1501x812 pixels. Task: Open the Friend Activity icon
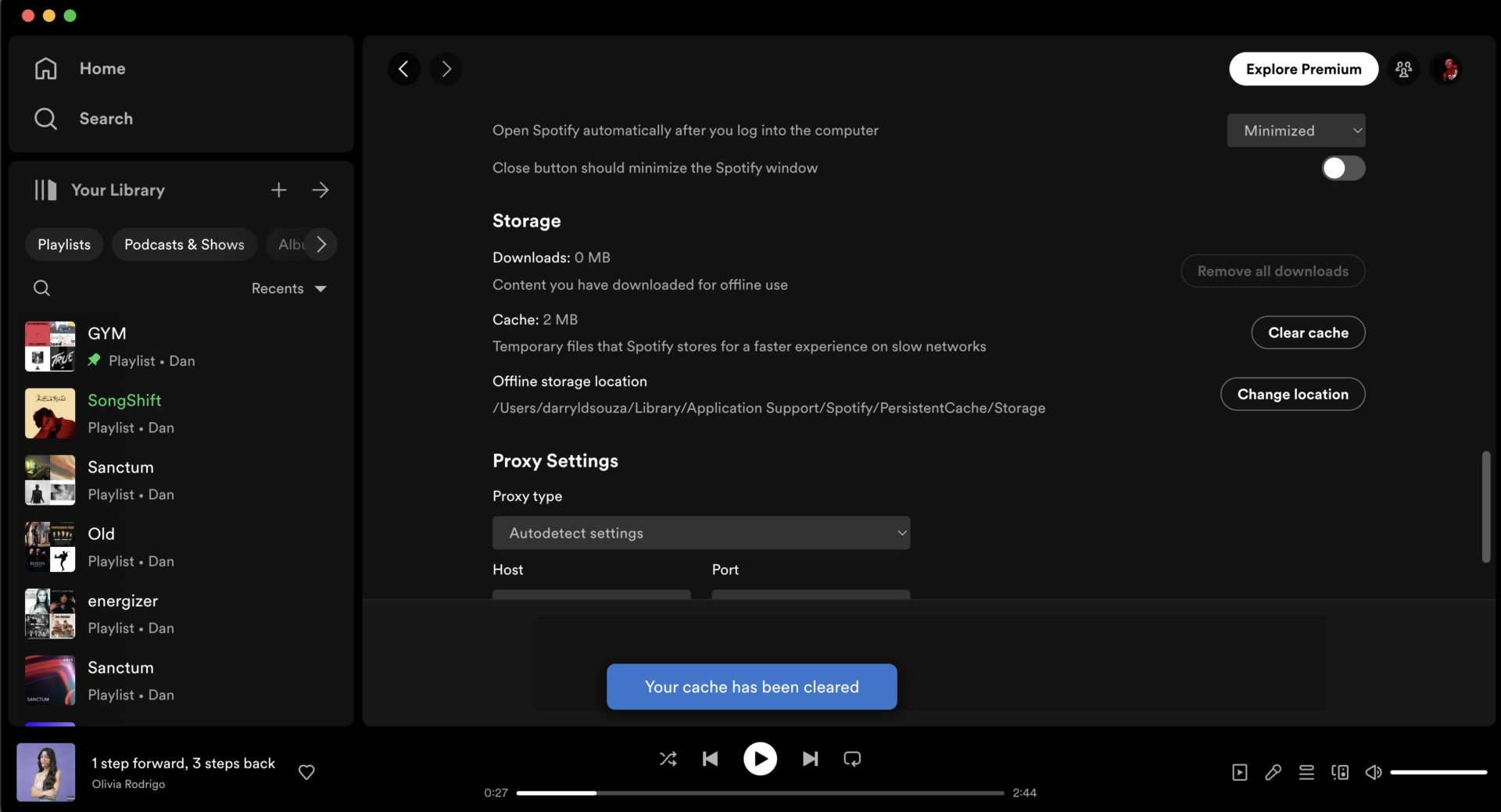coord(1404,69)
